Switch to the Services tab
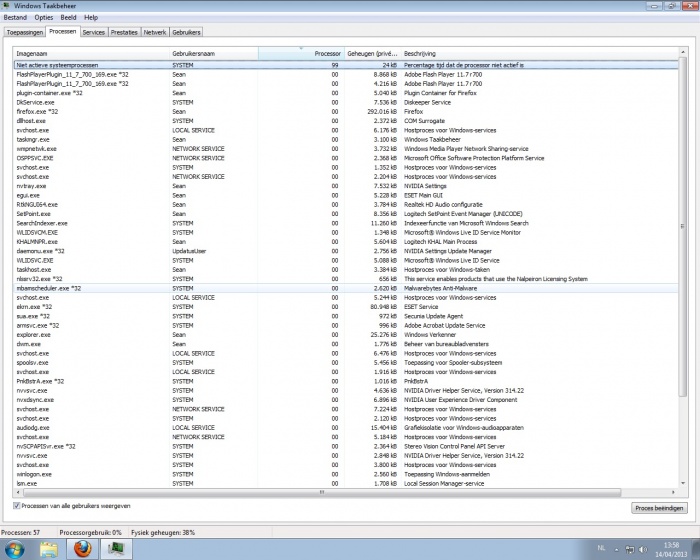This screenshot has width=700, height=560. tap(93, 32)
